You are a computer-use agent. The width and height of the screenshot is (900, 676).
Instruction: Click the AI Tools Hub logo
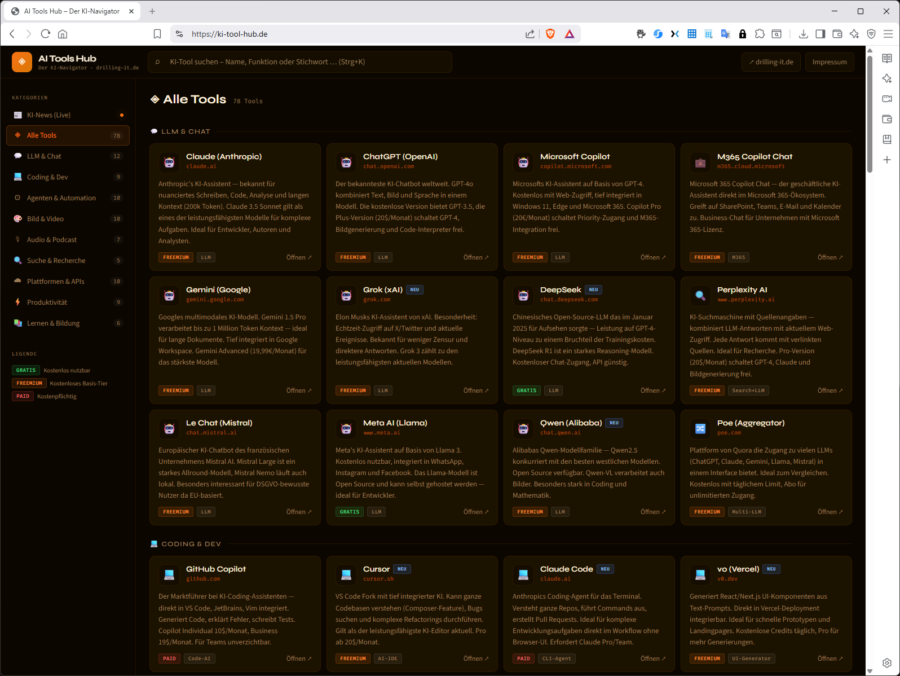22,62
